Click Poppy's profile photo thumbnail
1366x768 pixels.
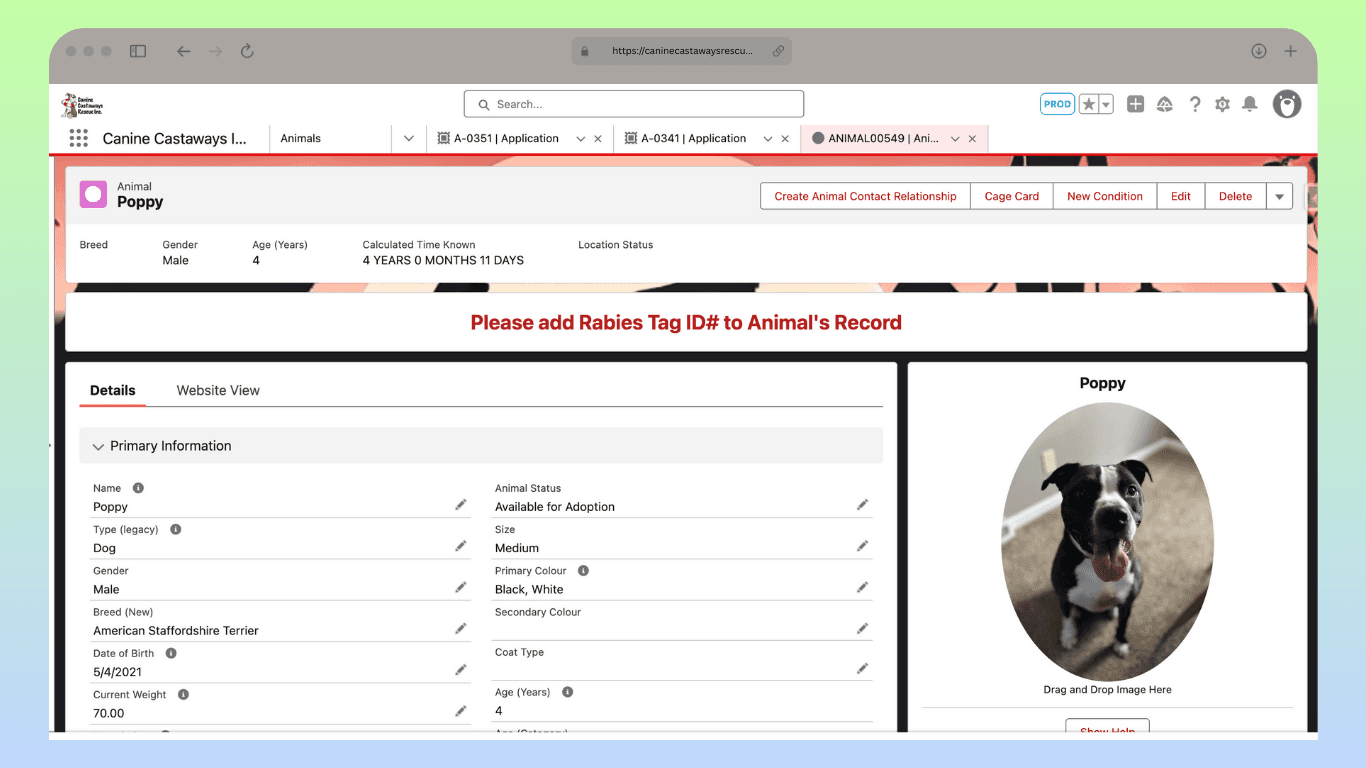click(1107, 542)
